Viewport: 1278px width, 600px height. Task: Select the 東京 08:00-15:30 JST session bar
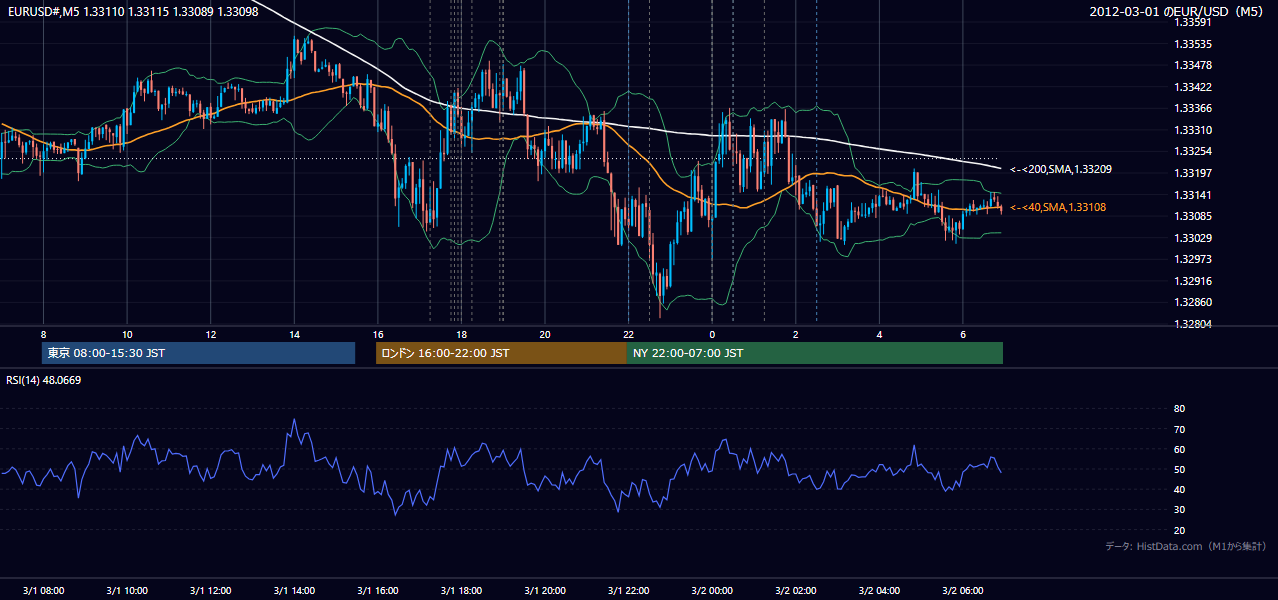tap(198, 353)
